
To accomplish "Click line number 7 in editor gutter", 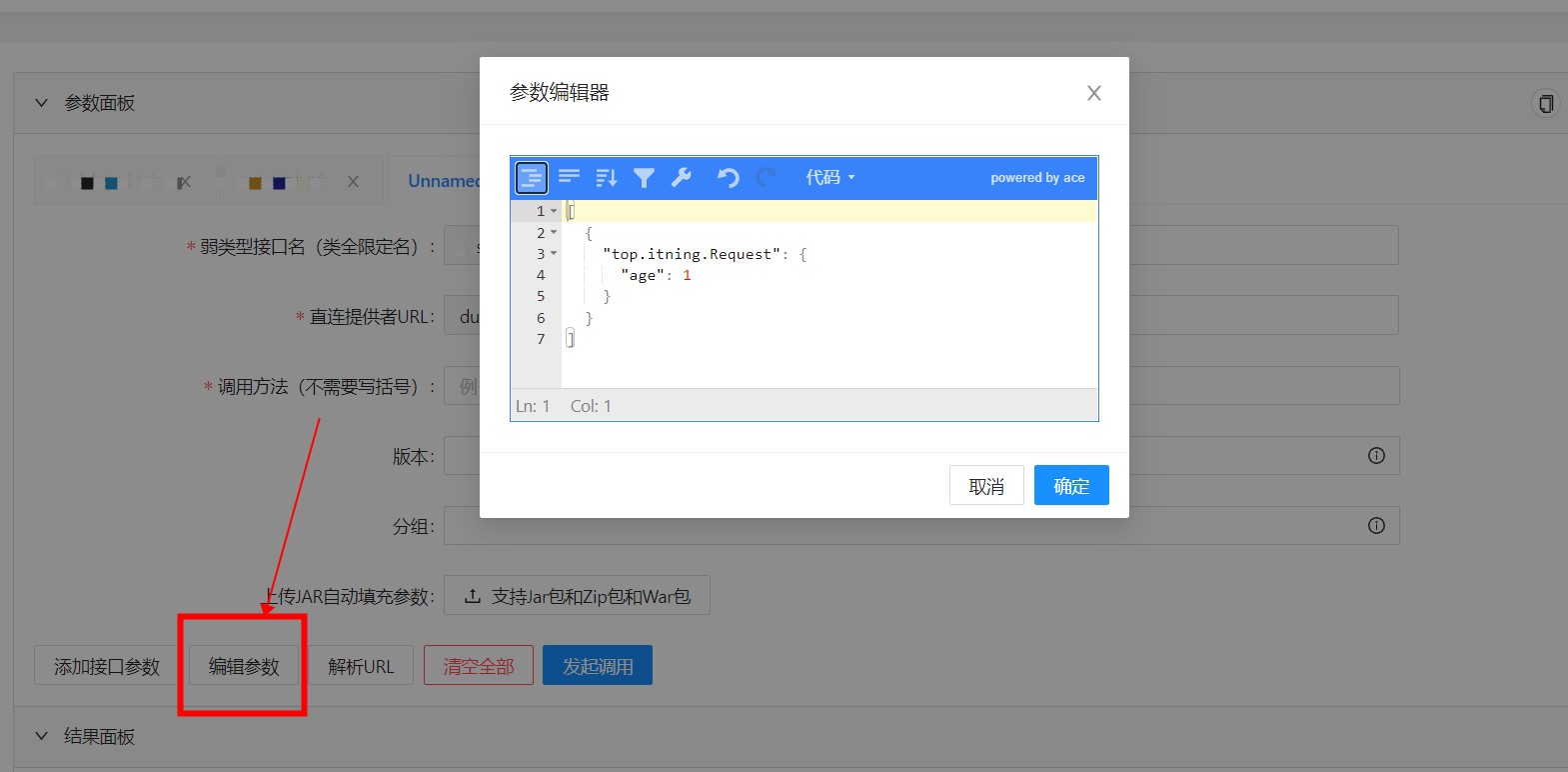I will (541, 339).
